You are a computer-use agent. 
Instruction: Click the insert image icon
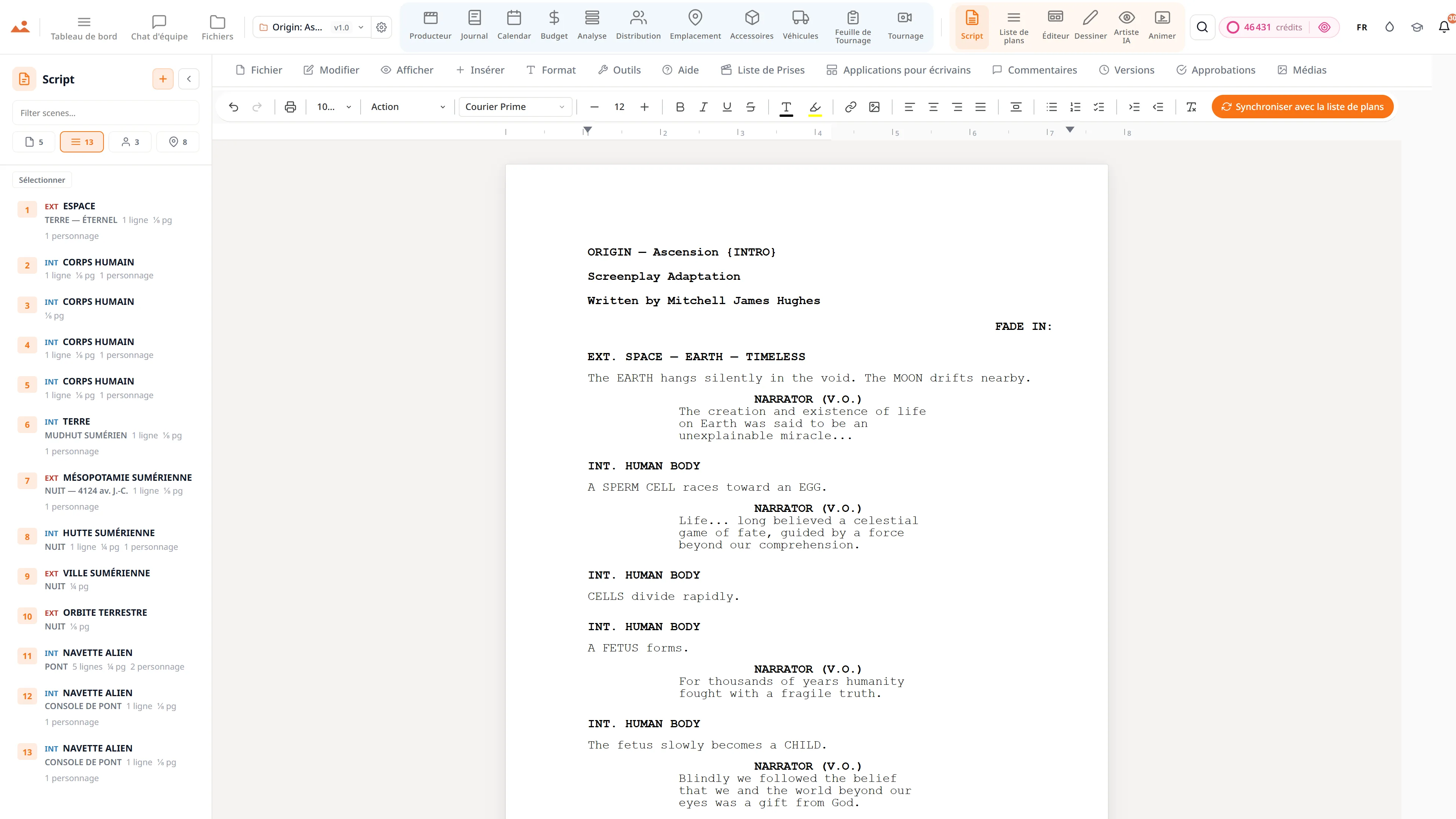[874, 107]
